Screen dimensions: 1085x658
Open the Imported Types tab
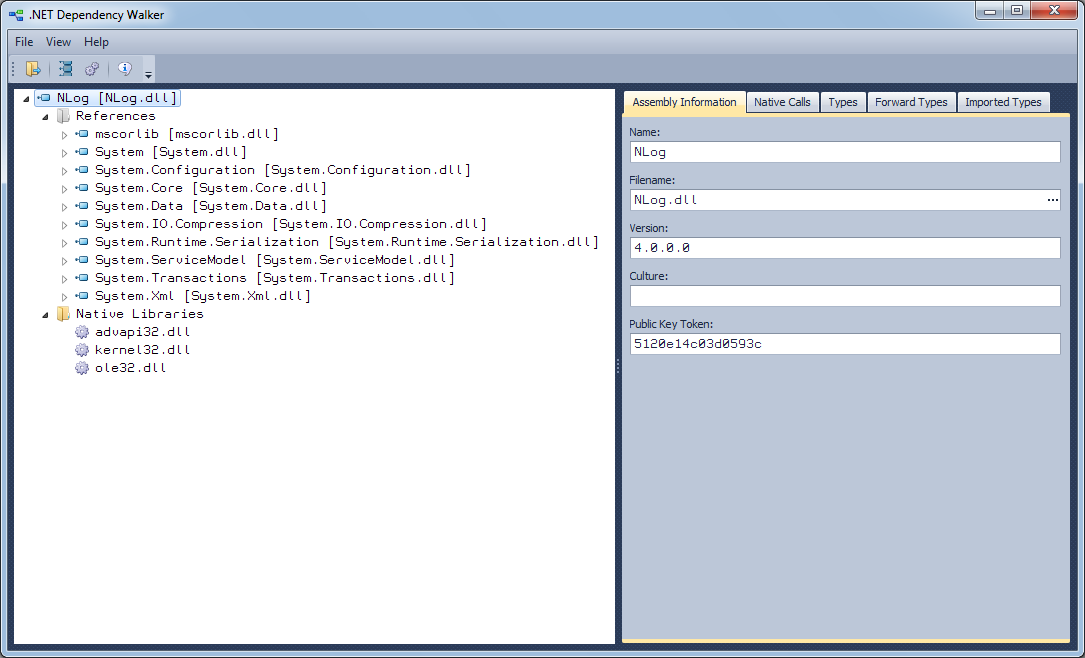[1003, 102]
